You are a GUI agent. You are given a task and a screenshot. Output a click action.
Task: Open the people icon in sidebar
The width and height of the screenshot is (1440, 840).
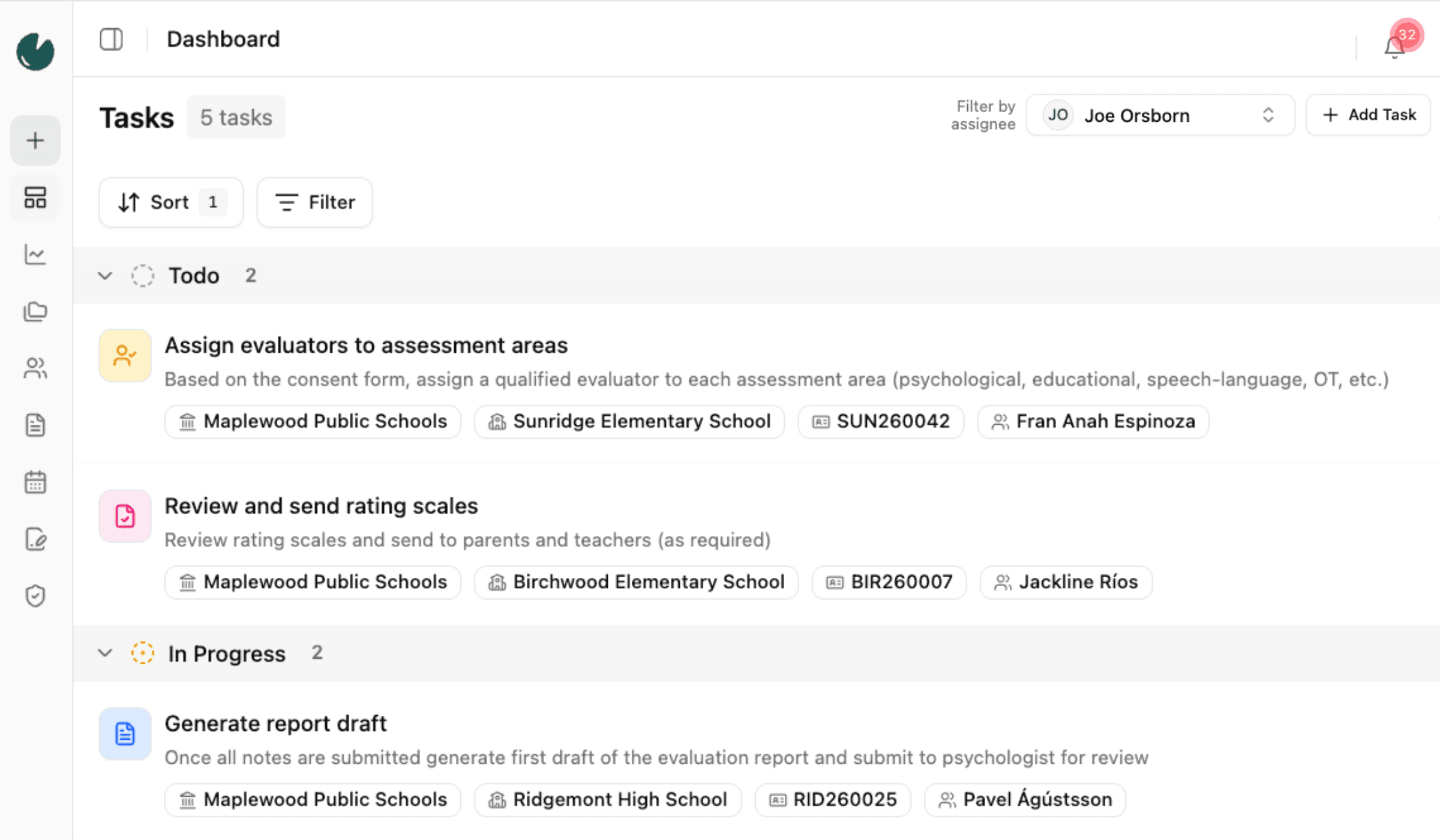pos(35,368)
